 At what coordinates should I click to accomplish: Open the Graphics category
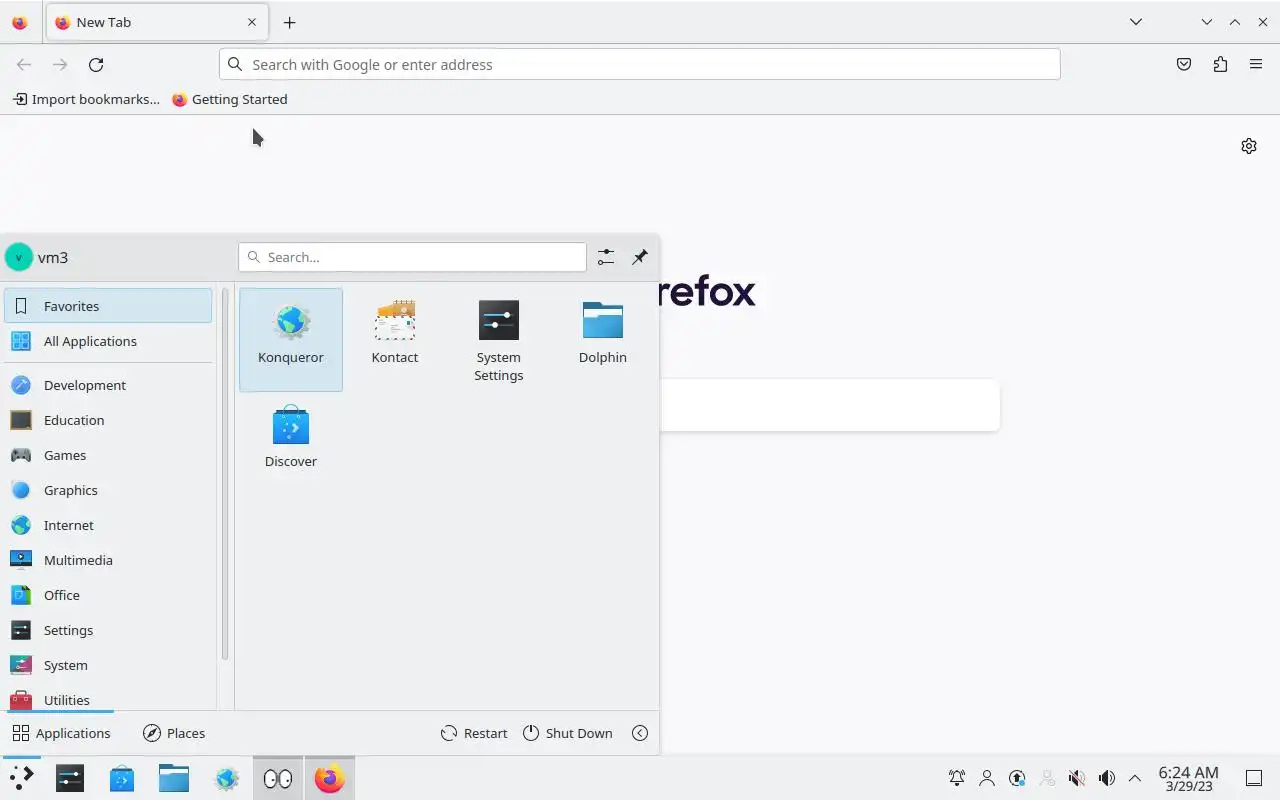click(108, 490)
